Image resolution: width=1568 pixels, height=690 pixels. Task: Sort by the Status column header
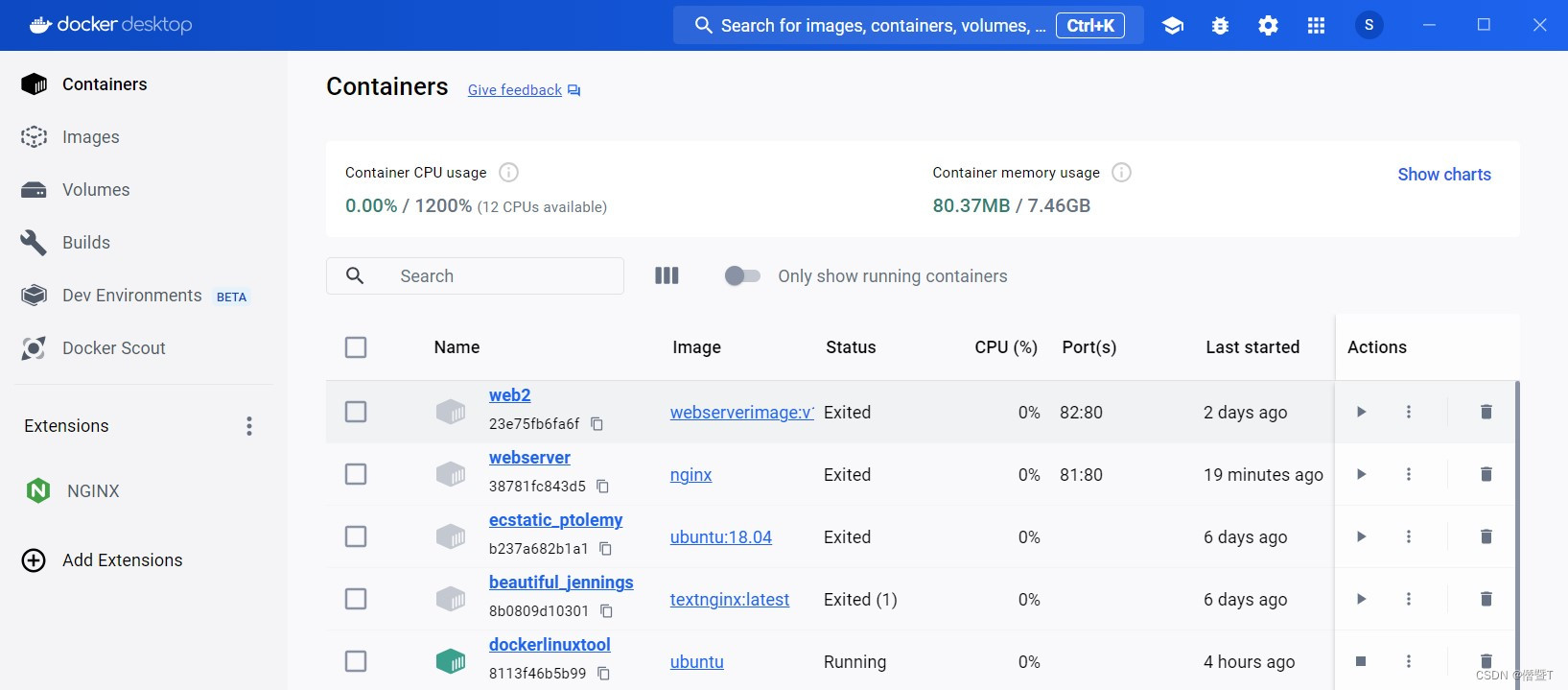pos(851,347)
